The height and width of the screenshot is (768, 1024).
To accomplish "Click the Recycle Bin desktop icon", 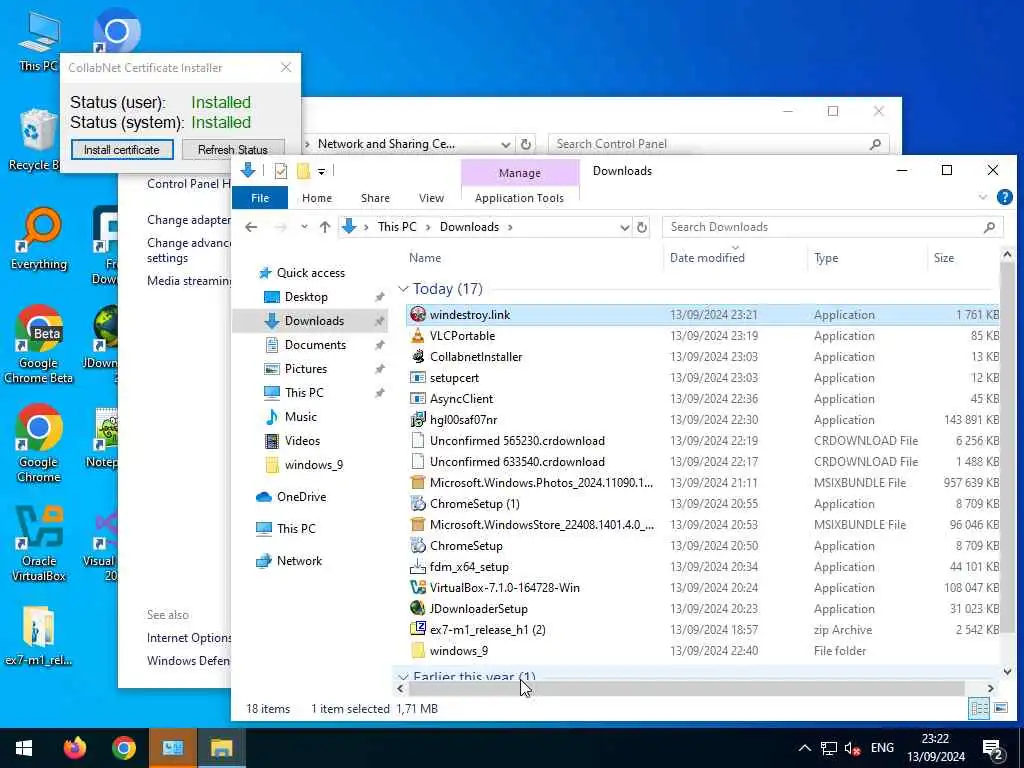I will [x=34, y=139].
